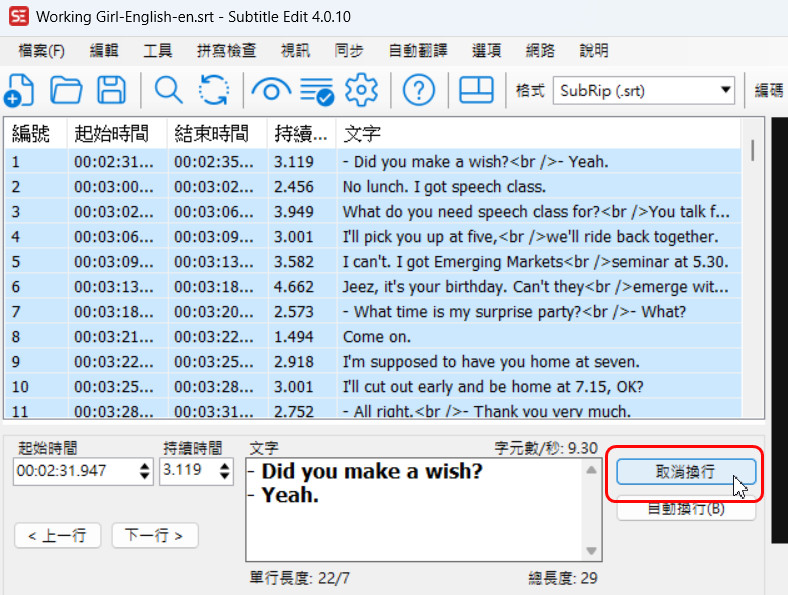Open the 同步 menu
This screenshot has width=788, height=595.
click(x=349, y=51)
